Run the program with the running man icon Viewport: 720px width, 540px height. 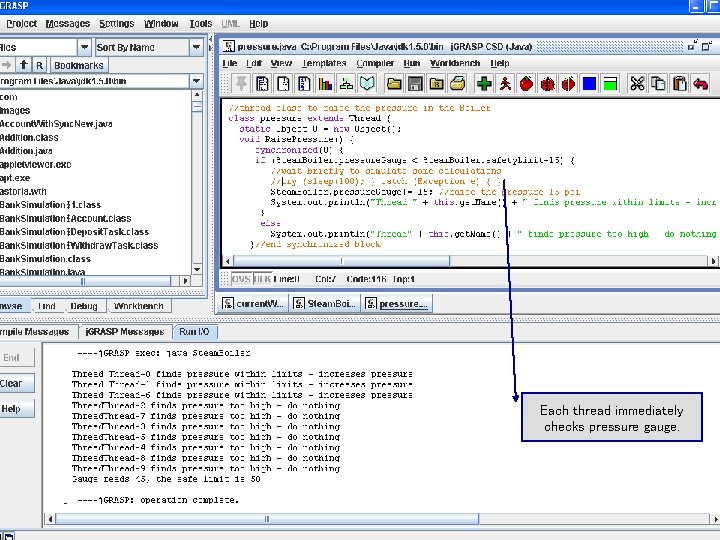point(506,84)
